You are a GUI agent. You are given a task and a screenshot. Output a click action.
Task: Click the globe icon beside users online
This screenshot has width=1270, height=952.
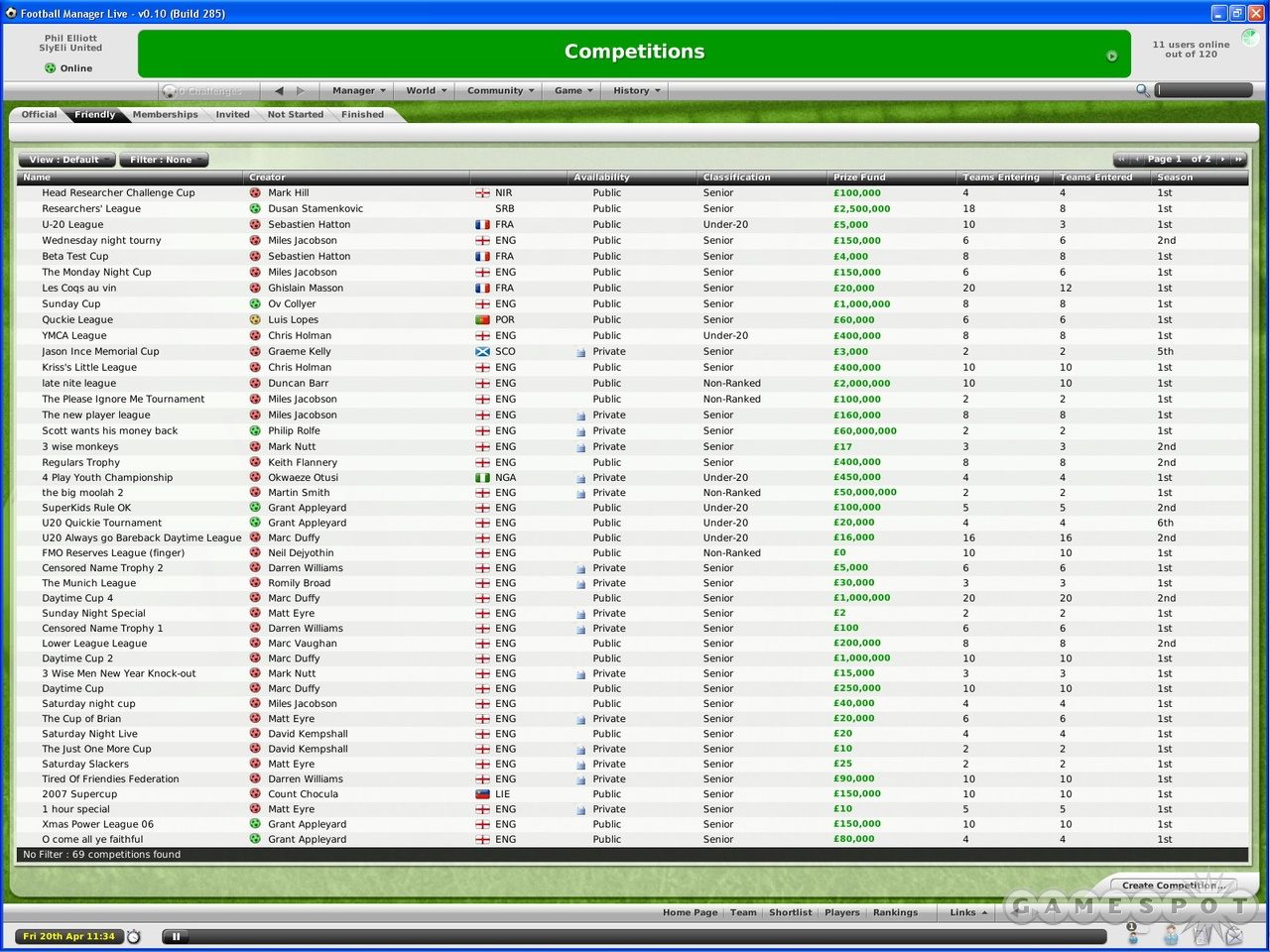[1249, 38]
